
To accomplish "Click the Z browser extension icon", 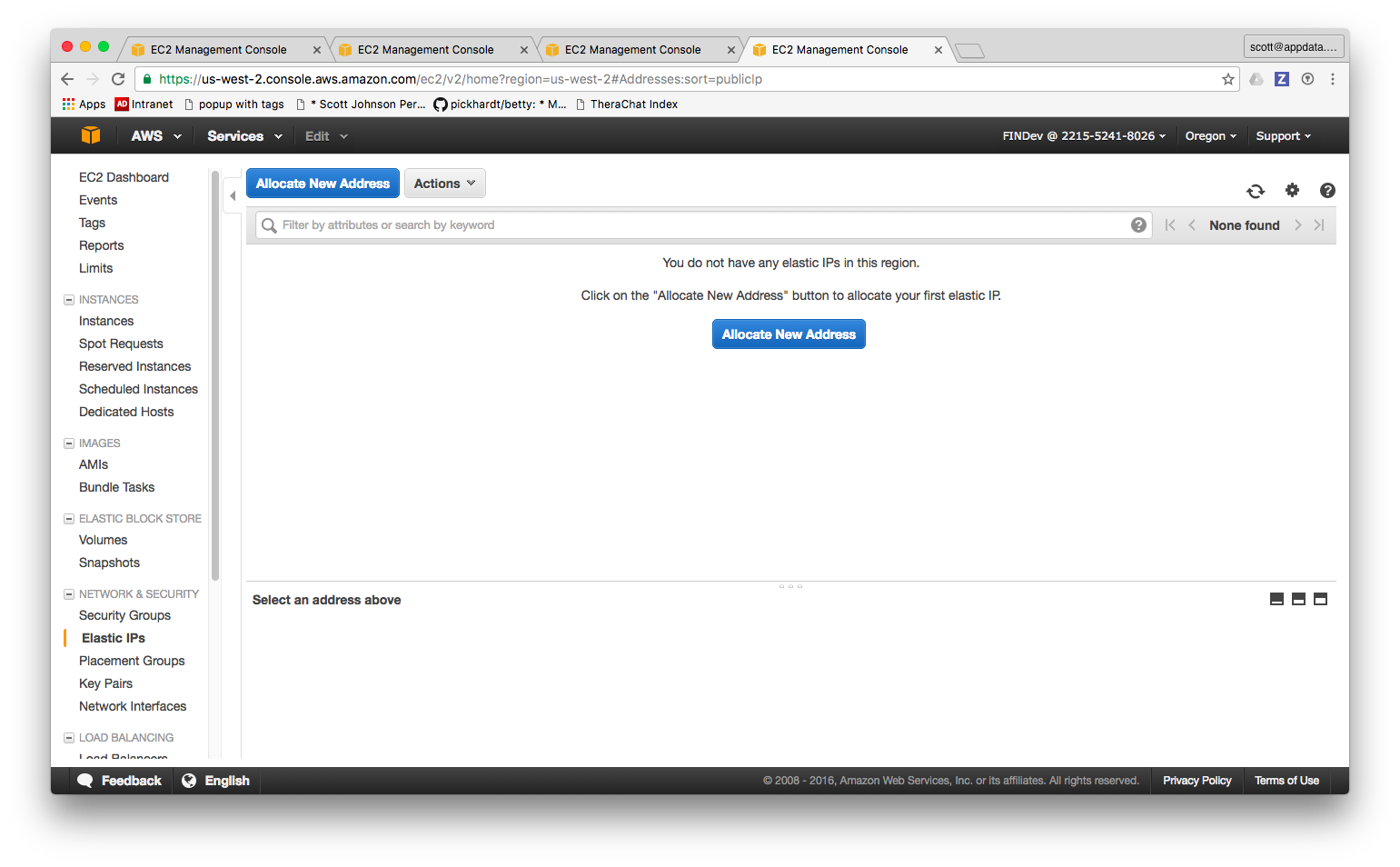I will (1282, 79).
